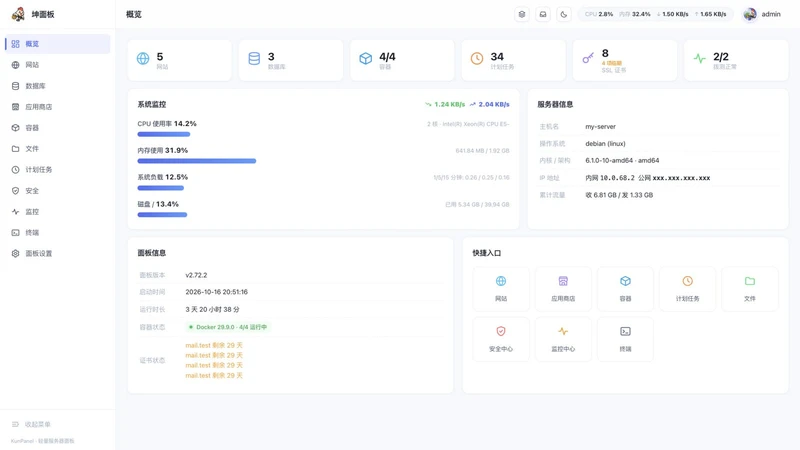Open the 安全中心 quick entry tile
The width and height of the screenshot is (800, 450).
[x=501, y=339]
